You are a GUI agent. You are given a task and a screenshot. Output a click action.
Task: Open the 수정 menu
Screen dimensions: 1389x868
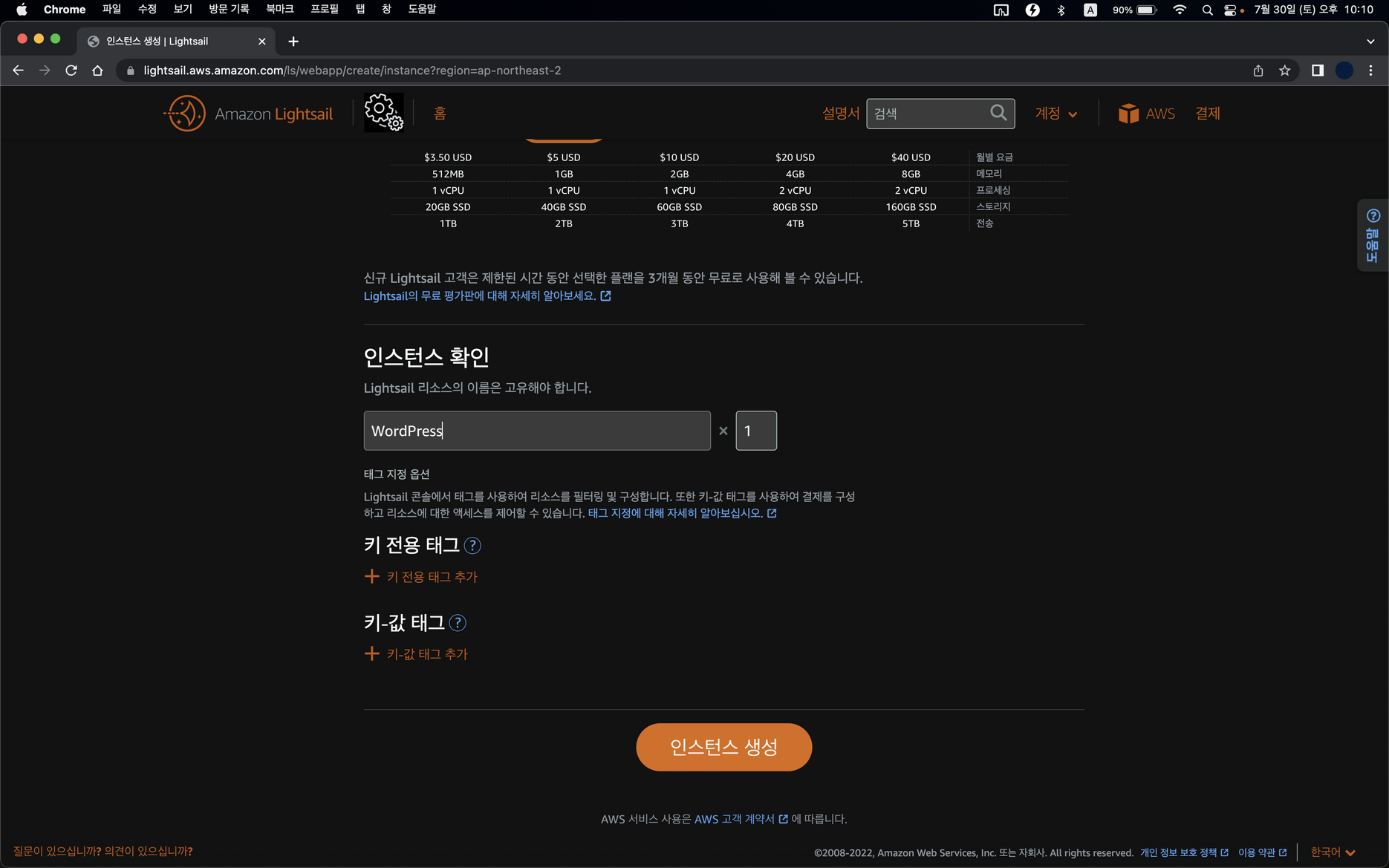click(x=147, y=10)
